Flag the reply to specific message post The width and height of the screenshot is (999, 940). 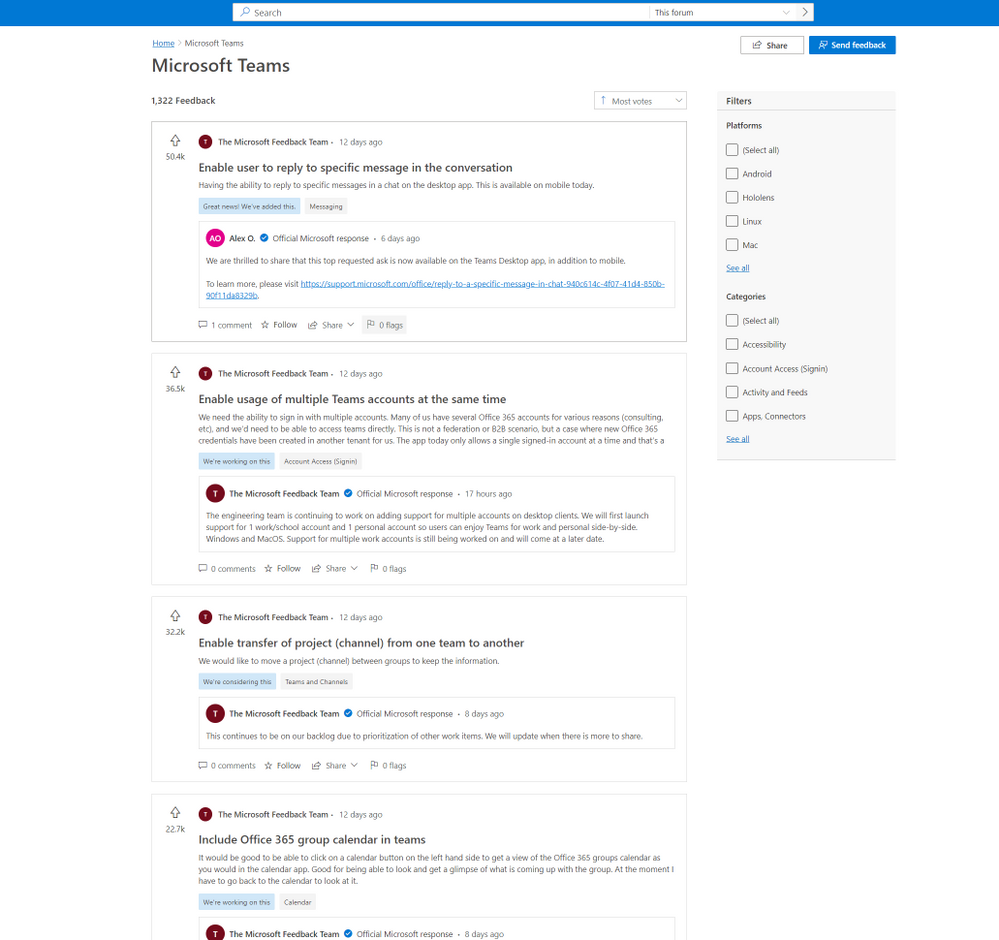tap(385, 325)
